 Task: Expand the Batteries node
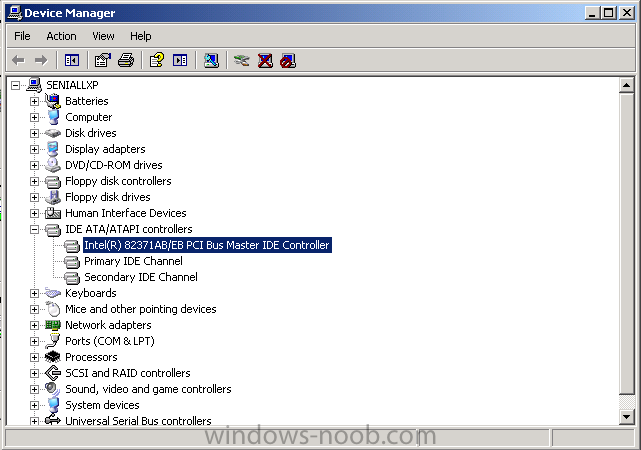[x=34, y=101]
